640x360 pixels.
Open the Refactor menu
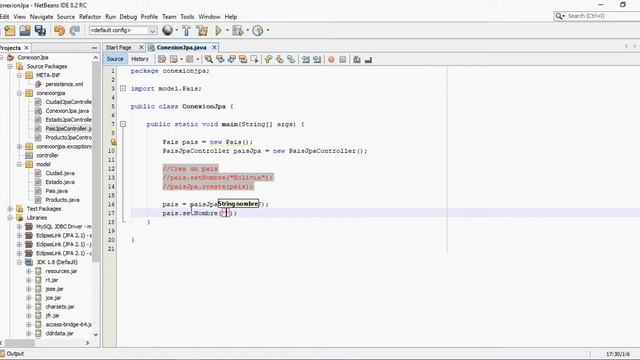pos(90,17)
